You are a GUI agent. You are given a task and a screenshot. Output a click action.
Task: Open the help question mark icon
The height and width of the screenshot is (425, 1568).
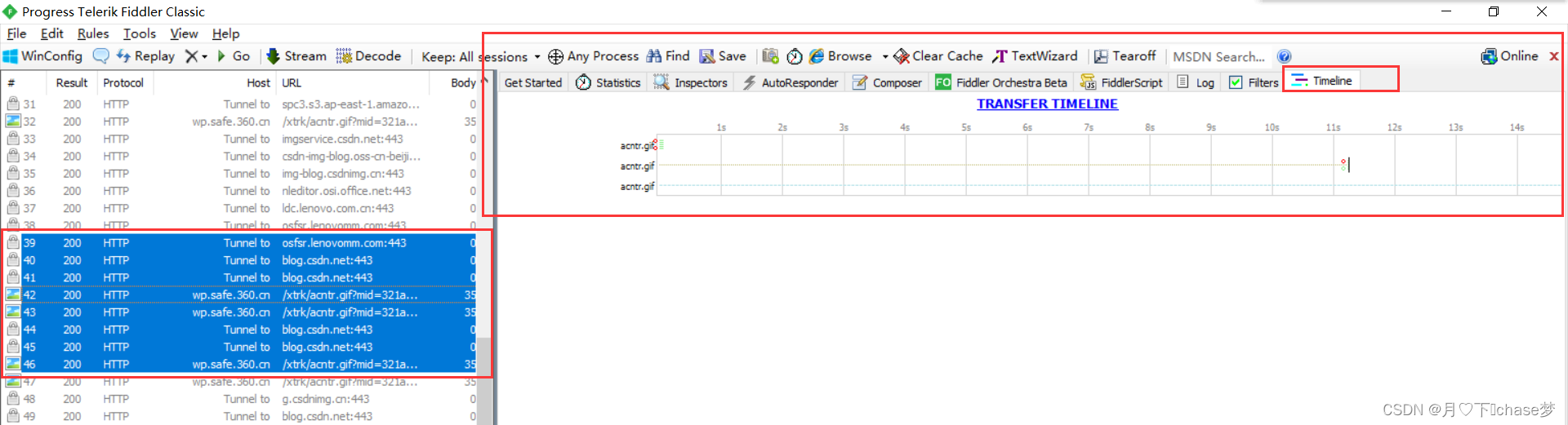(1285, 56)
